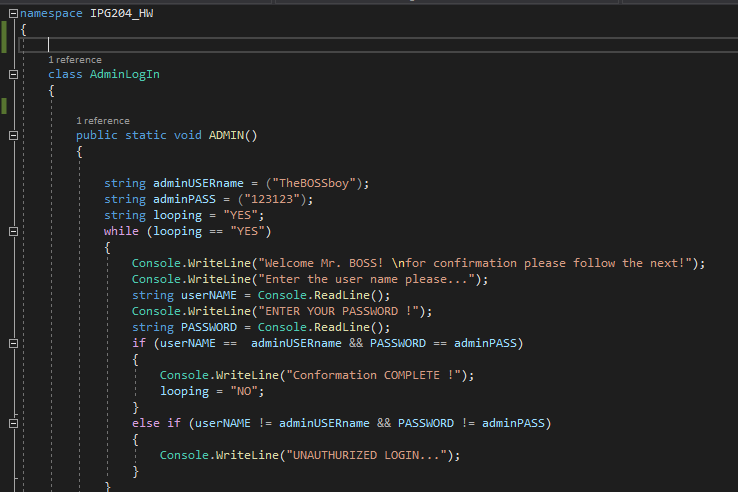Viewport: 738px width, 492px height.
Task: Collapse the class AdminLogIn block
Action: pyautogui.click(x=13, y=74)
